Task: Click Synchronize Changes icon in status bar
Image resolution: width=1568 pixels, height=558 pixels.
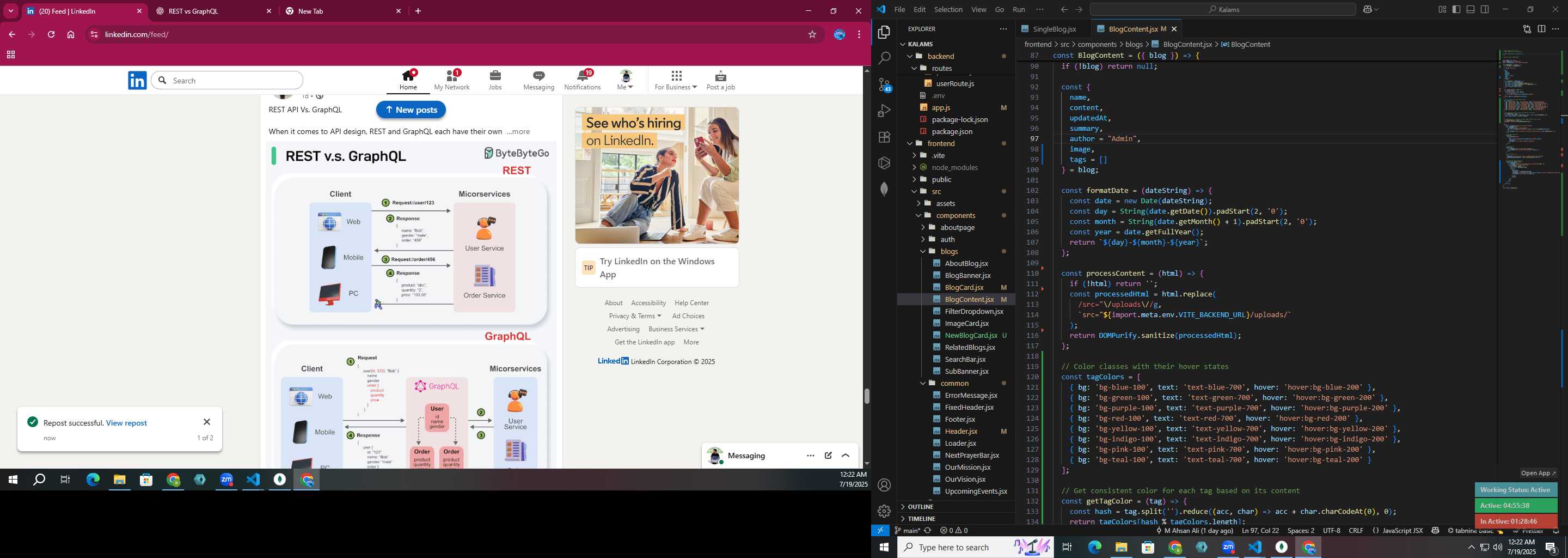Action: 928,531
